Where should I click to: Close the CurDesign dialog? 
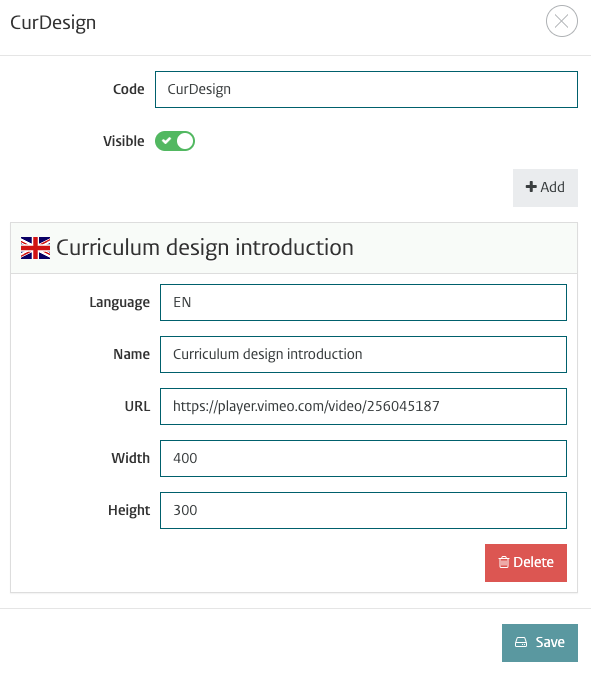tap(561, 21)
